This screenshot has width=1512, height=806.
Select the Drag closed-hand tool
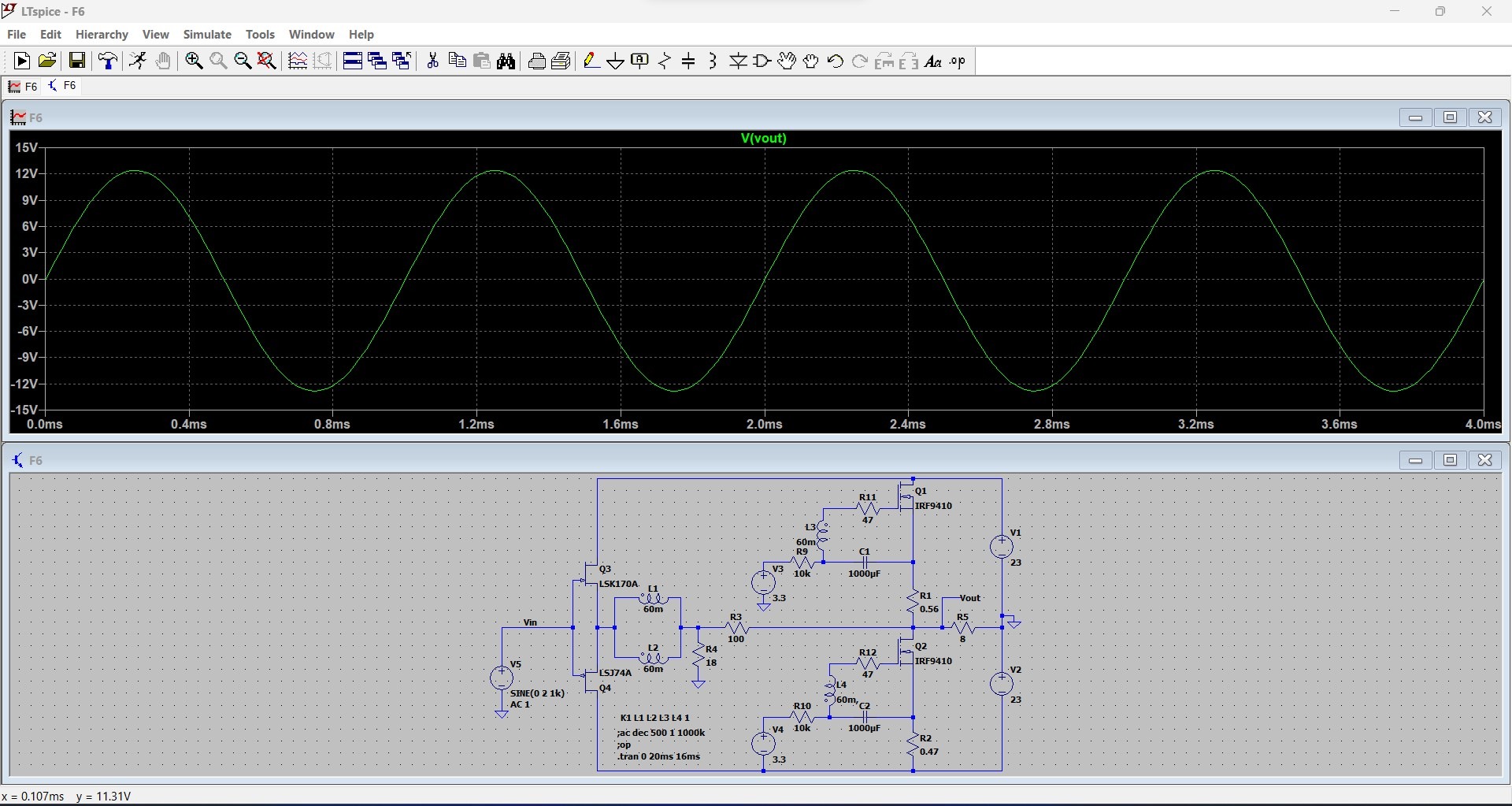(811, 61)
